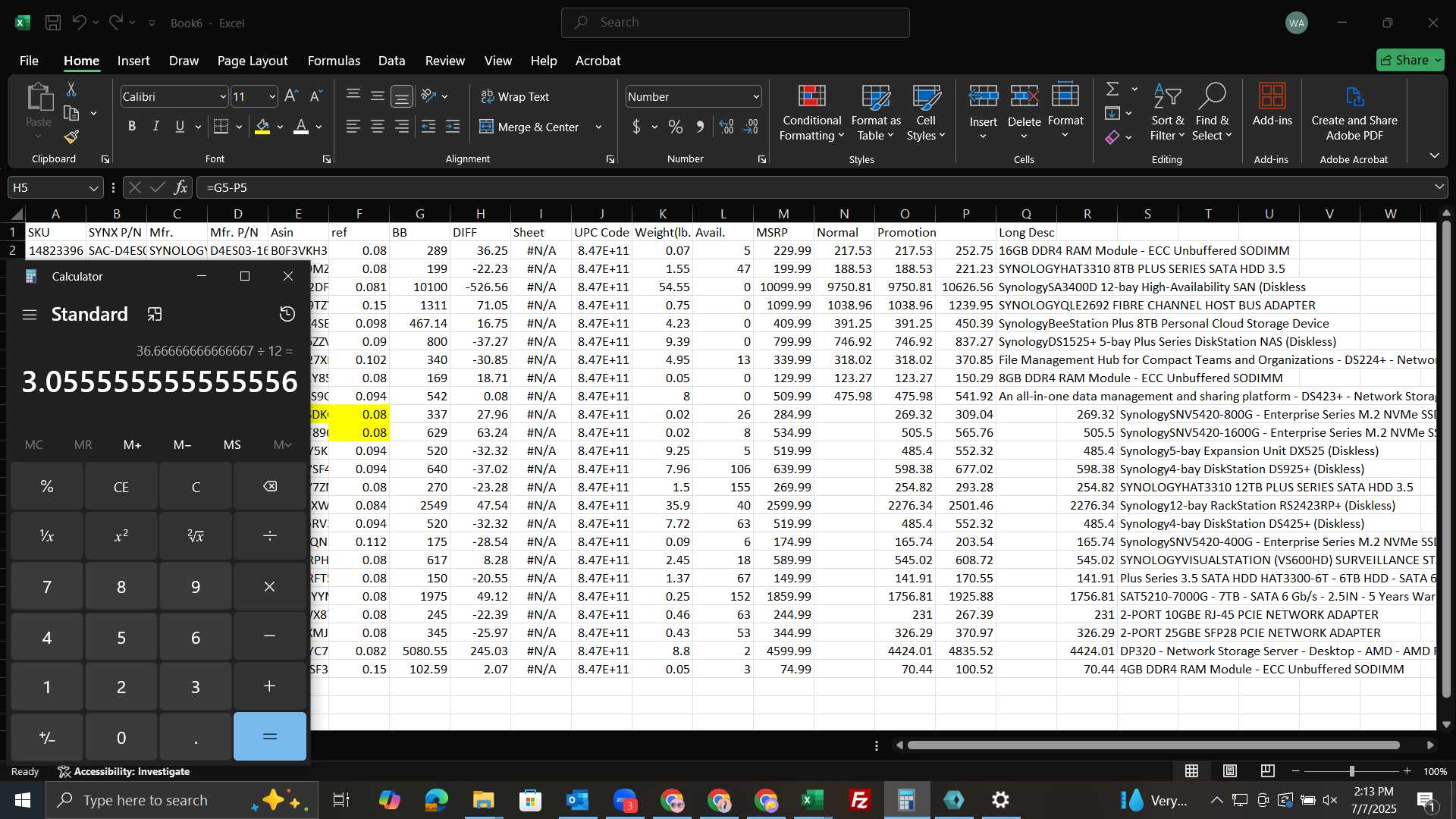
Task: Switch to the Review tab
Action: coord(445,61)
